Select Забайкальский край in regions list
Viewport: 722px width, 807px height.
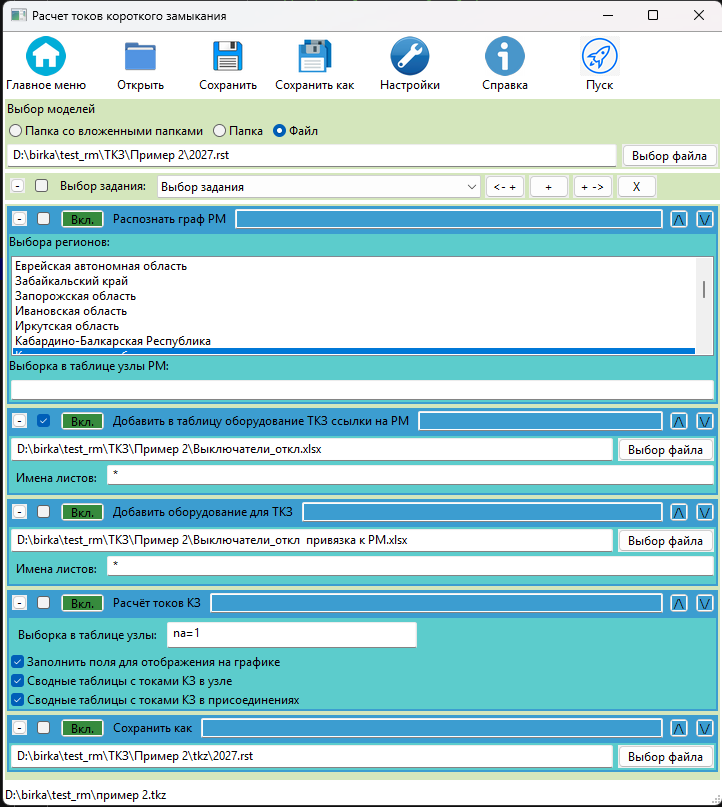71,281
